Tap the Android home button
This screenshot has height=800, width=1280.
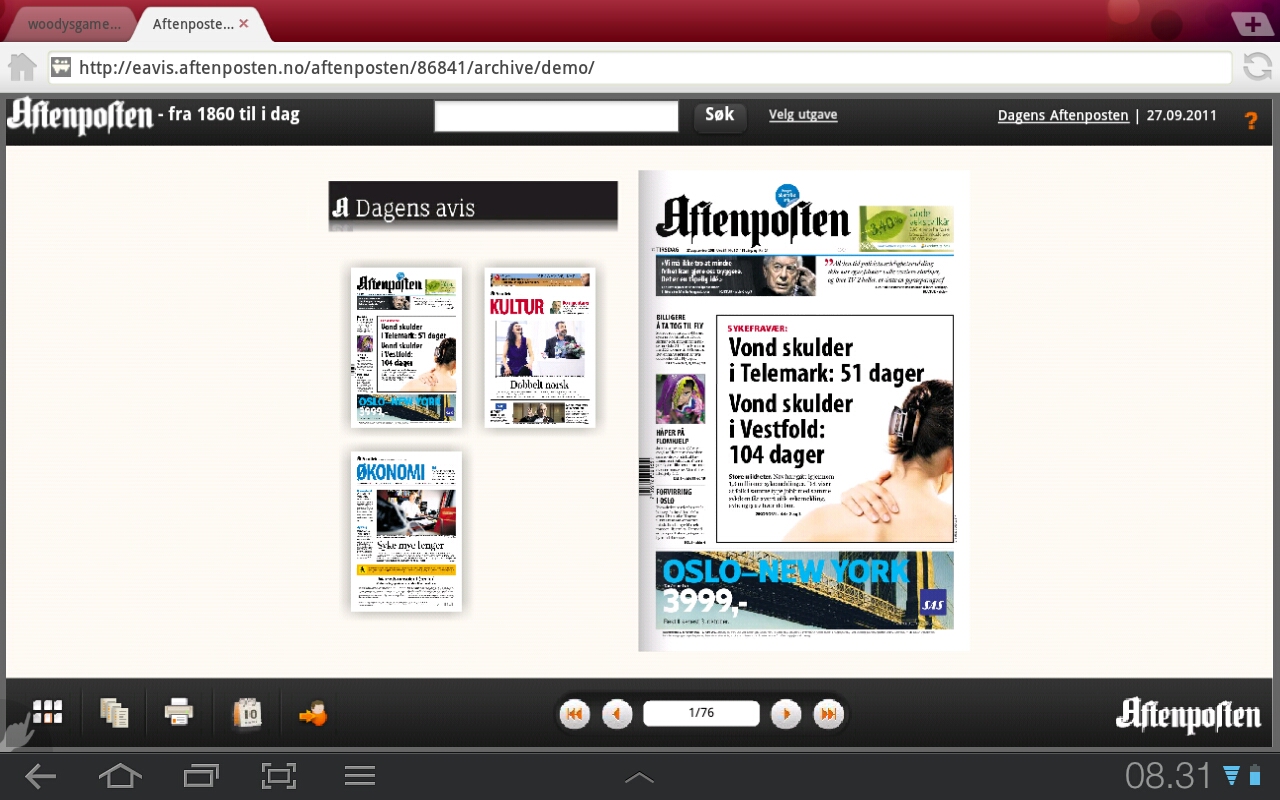[x=120, y=775]
